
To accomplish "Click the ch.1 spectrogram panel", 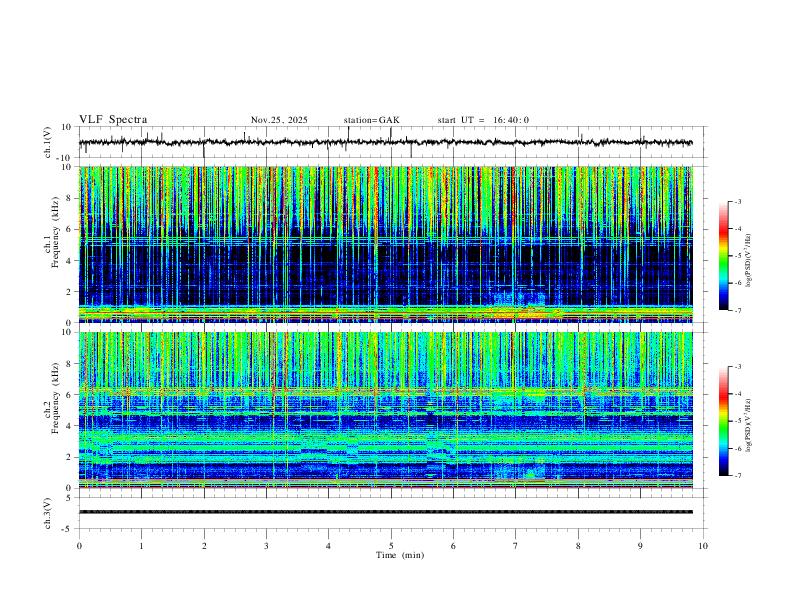I will (x=386, y=244).
